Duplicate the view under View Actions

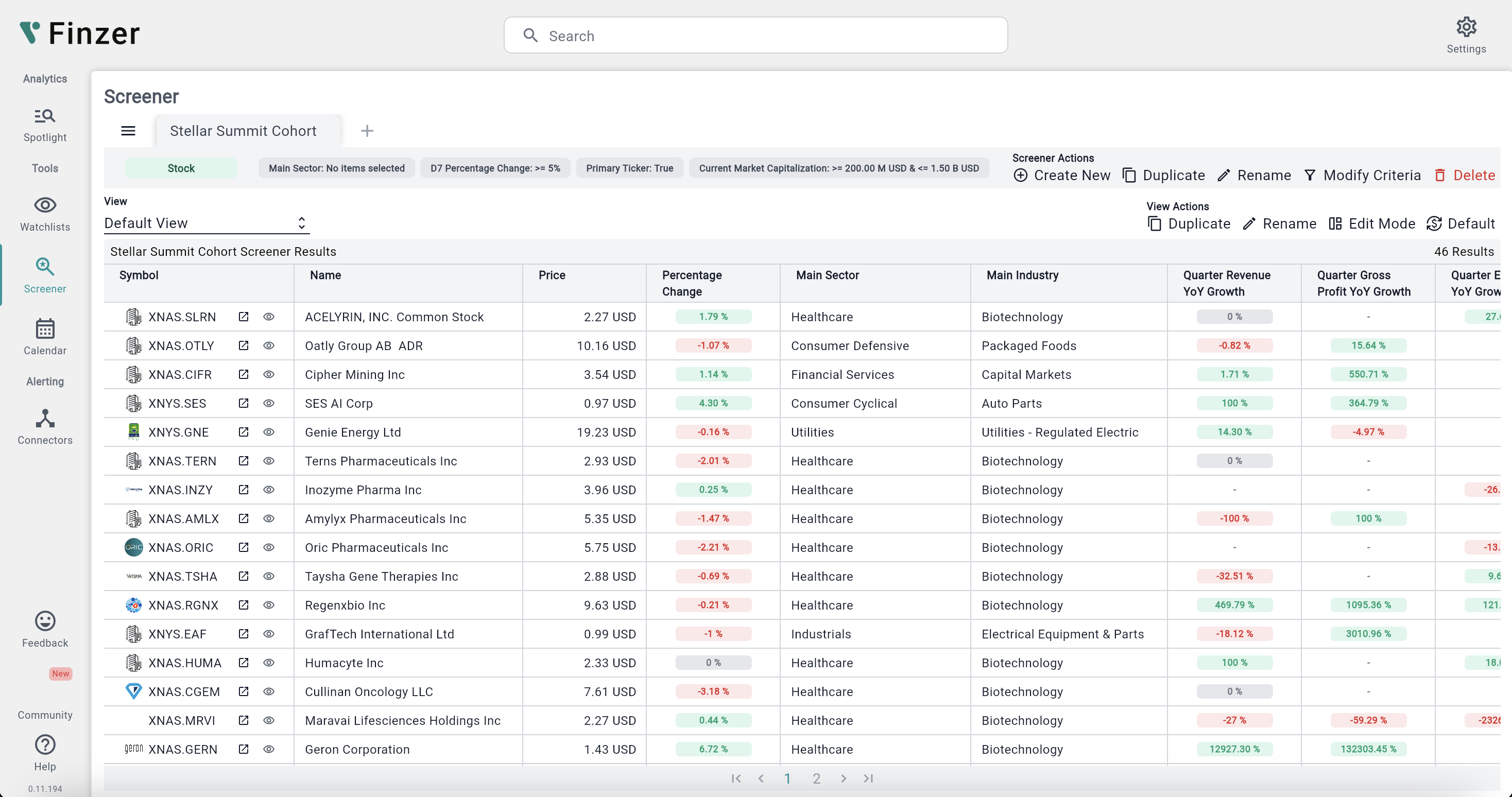click(1189, 223)
